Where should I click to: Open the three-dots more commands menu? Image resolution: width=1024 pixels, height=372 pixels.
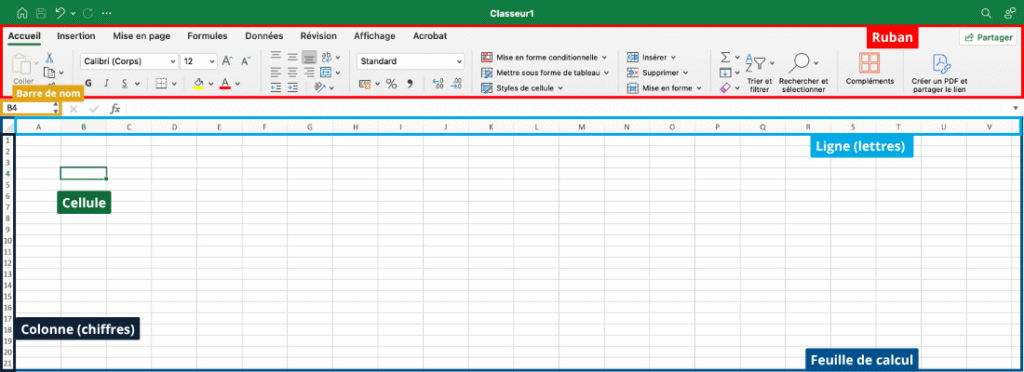pyautogui.click(x=107, y=13)
